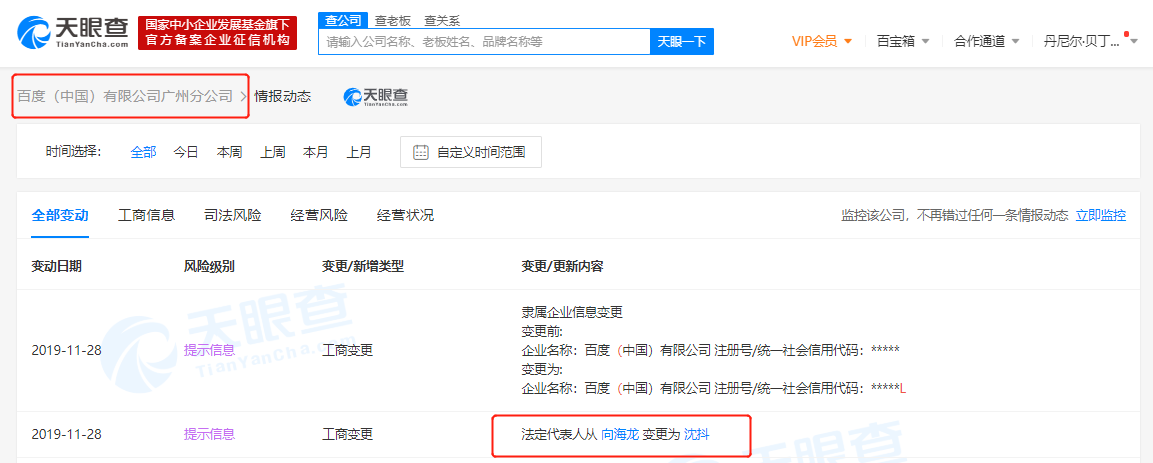The image size is (1153, 463).
Task: Expand the 百宝箱 dropdown menu
Action: tap(903, 41)
